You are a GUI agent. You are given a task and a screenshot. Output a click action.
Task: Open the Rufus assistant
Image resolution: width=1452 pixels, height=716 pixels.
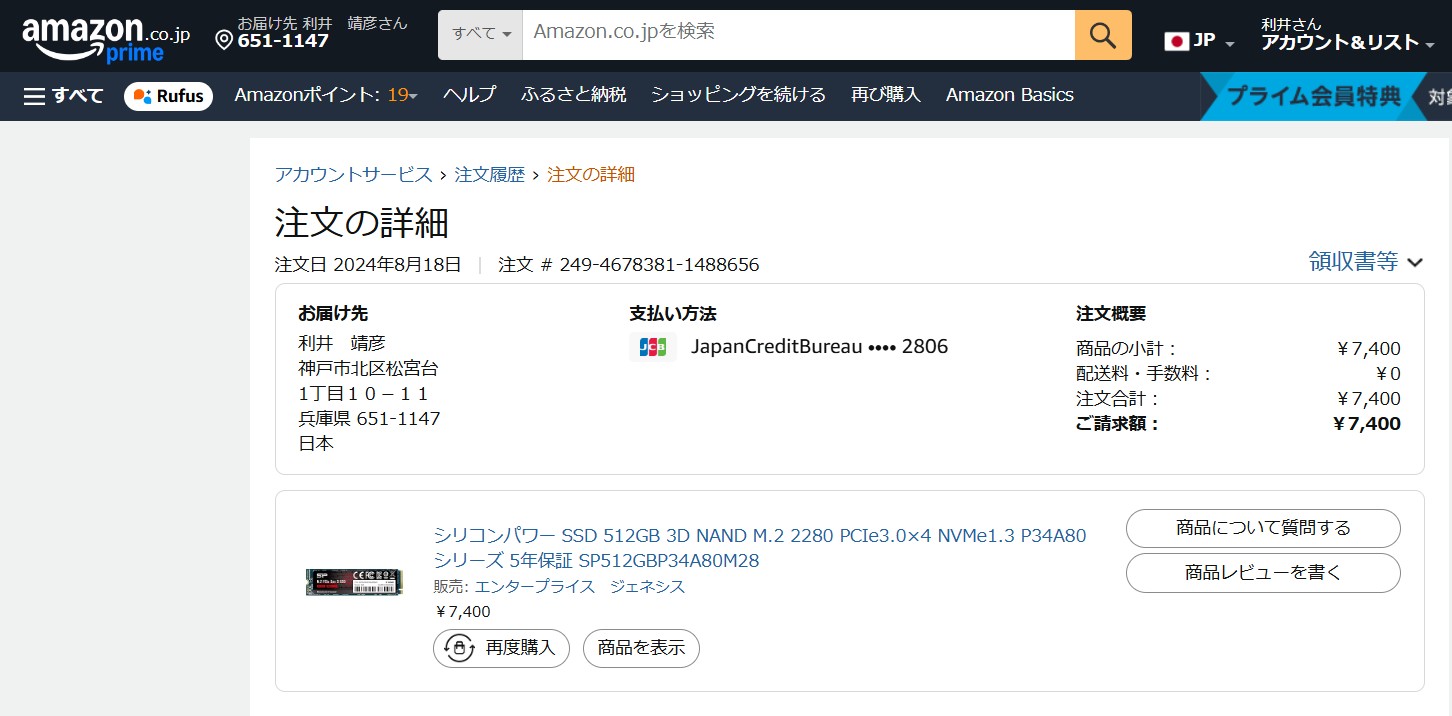[x=168, y=96]
